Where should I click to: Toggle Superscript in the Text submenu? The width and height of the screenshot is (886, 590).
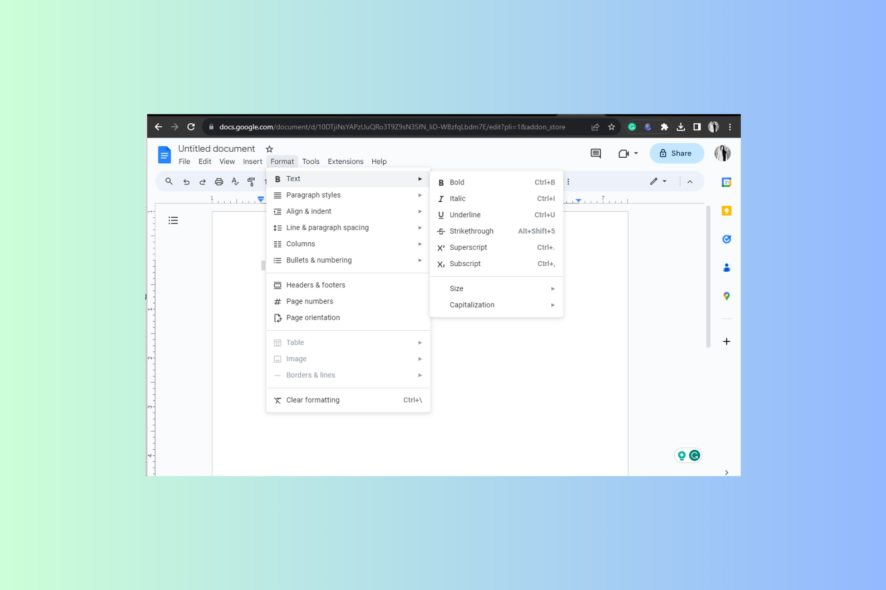click(x=465, y=247)
